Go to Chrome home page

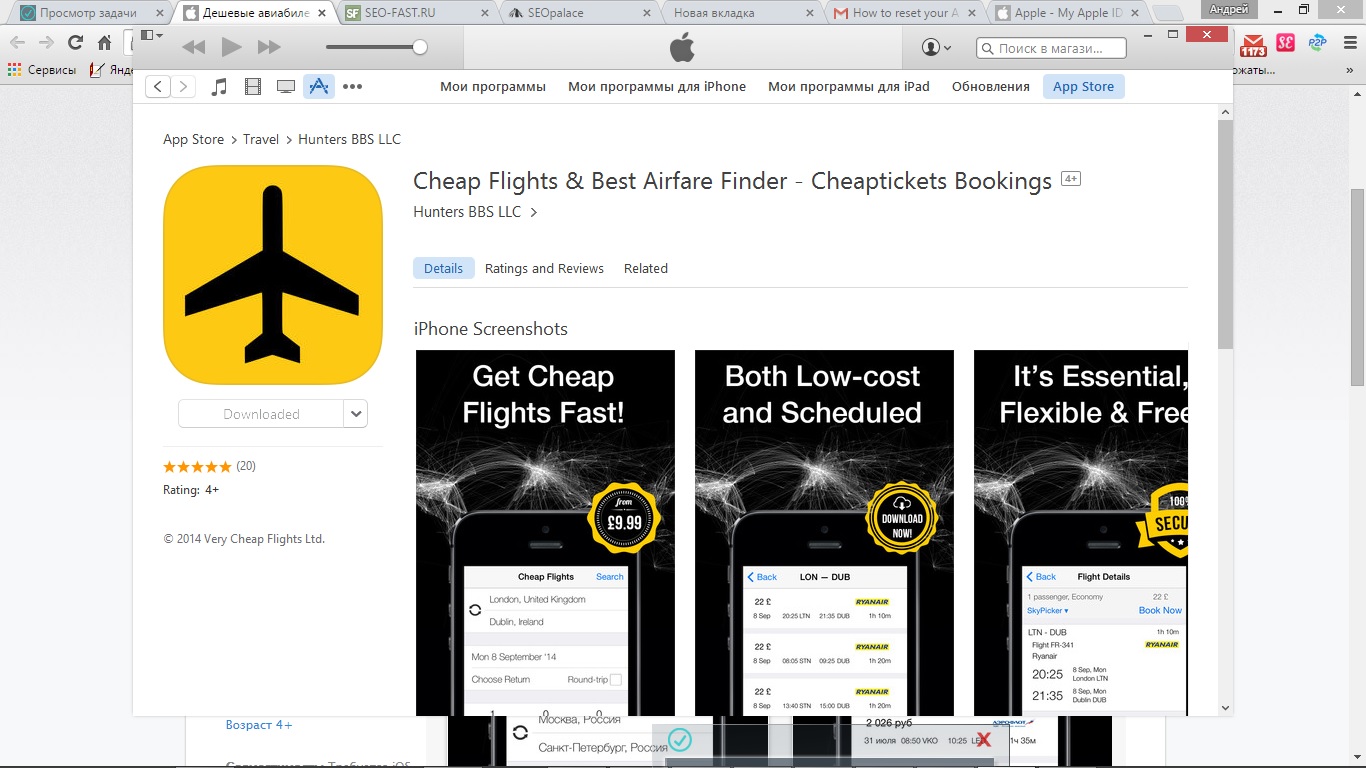pos(104,43)
